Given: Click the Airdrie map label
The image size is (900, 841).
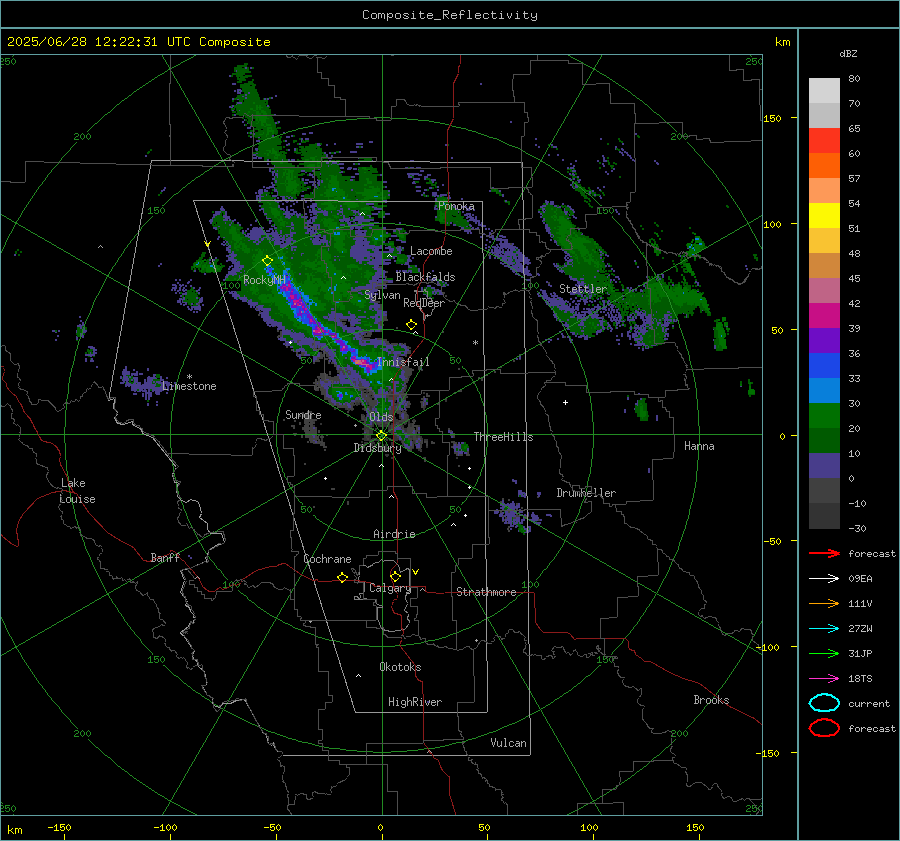Looking at the screenshot, I should point(394,534).
